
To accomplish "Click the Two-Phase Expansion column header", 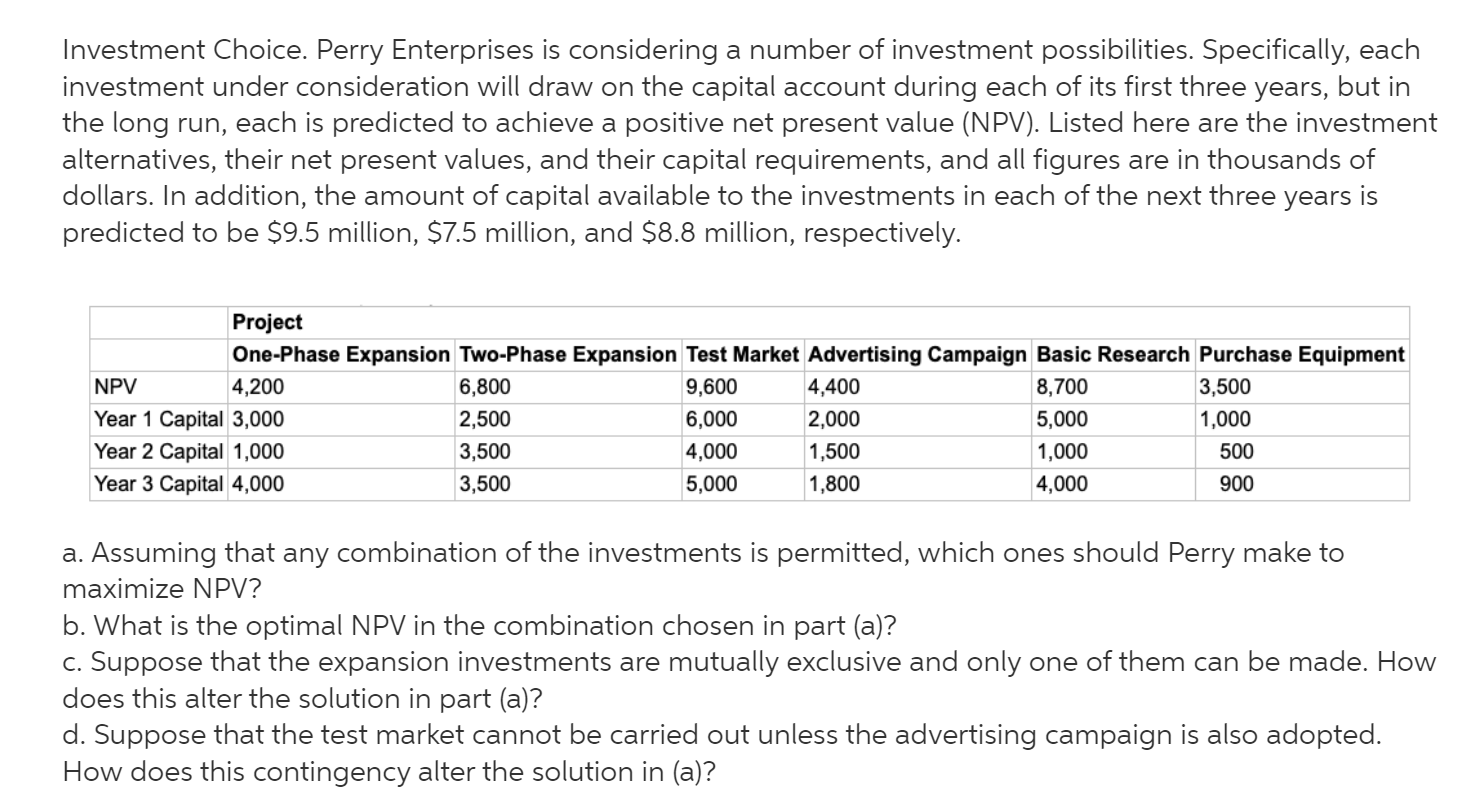I will coord(567,355).
